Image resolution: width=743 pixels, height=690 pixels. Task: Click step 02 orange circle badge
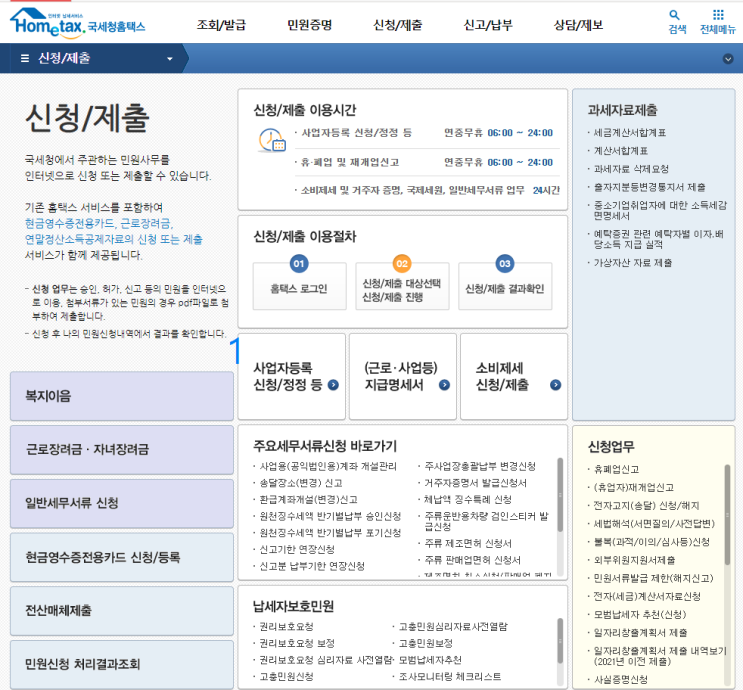click(402, 263)
